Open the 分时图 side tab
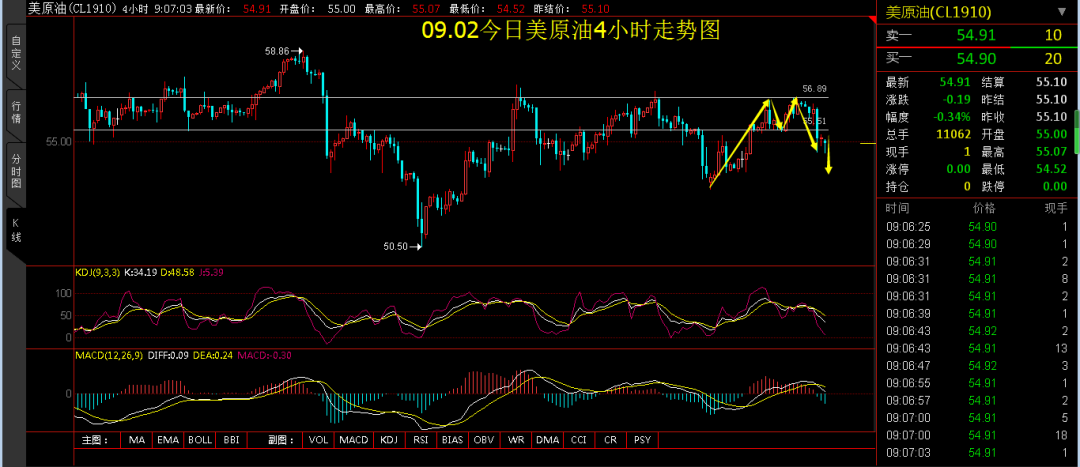Screen dimensions: 1080x467 tap(15, 172)
